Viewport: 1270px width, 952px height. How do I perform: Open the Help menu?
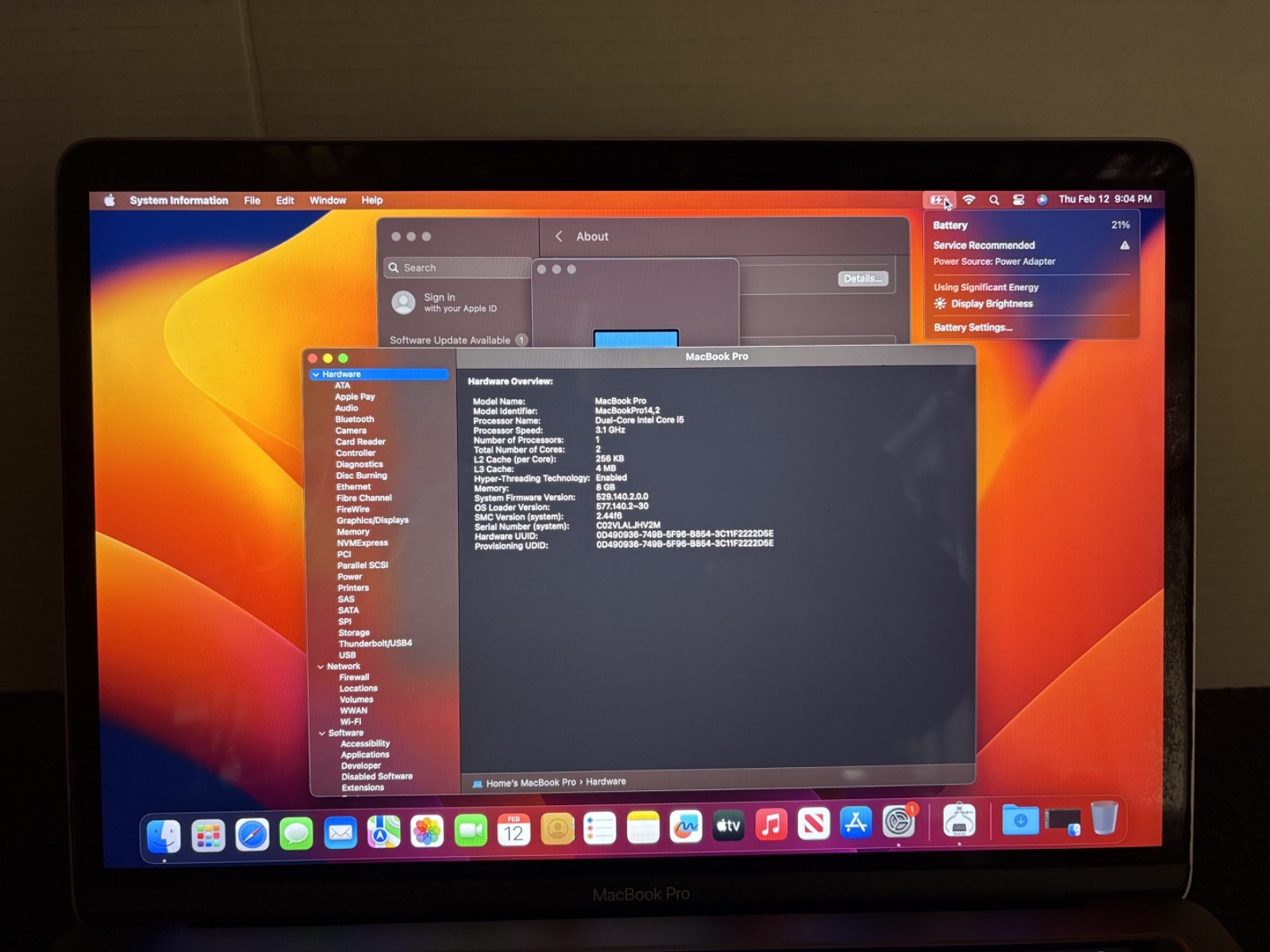tap(372, 201)
